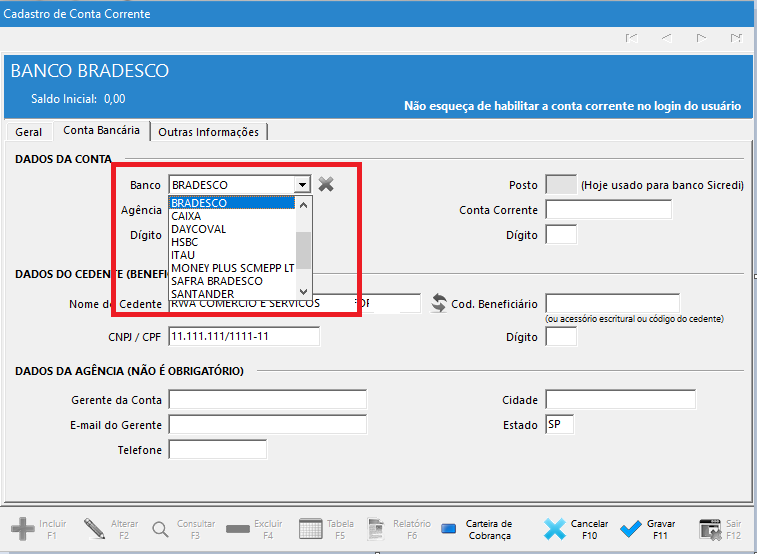
Task: Focus the Gerente da Conta field
Action: pyautogui.click(x=267, y=400)
